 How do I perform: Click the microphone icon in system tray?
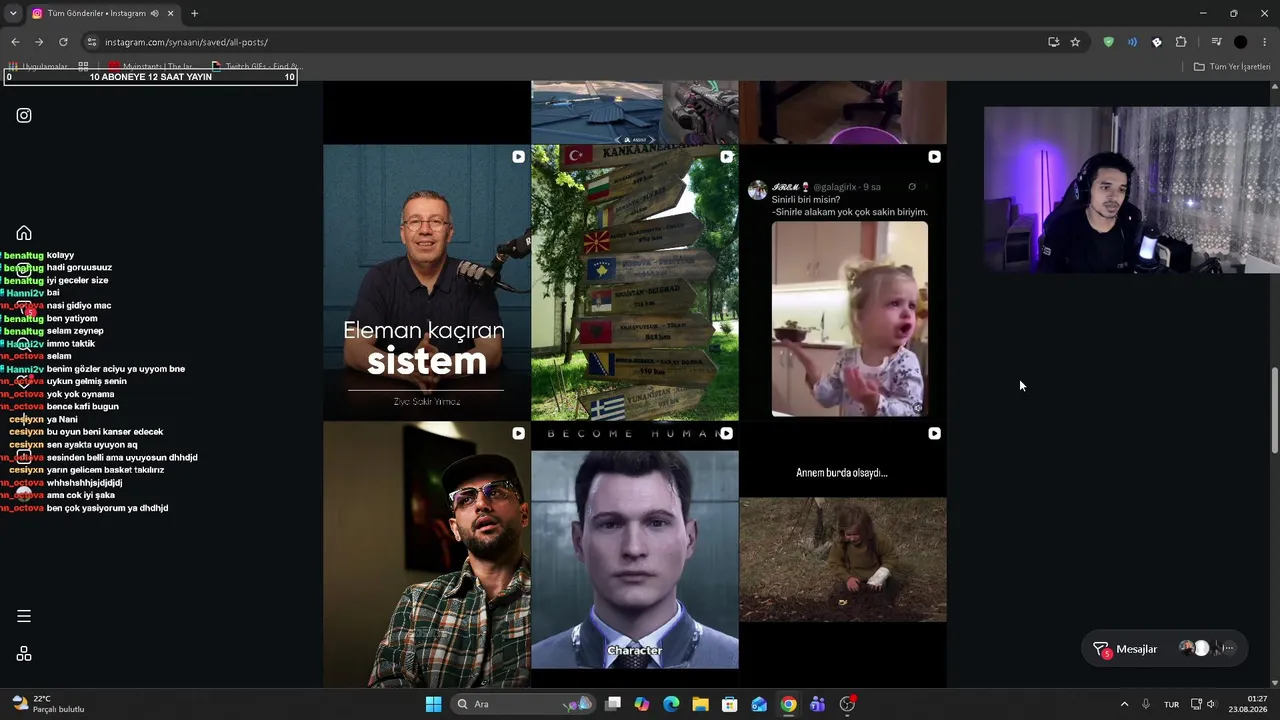coord(1146,704)
